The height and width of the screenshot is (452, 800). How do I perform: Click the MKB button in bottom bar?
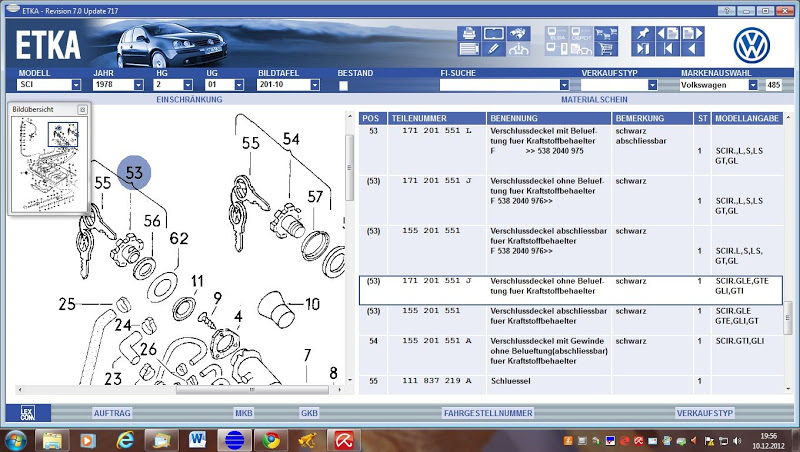244,412
